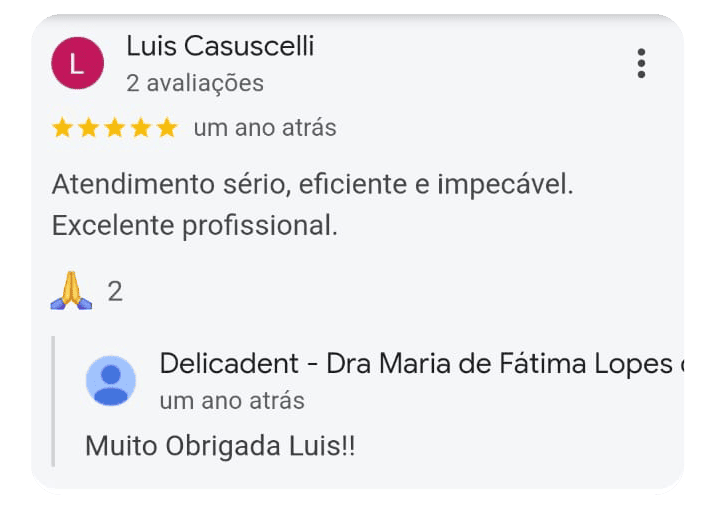Screen dimensions: 717x509
Task: Click the gray vertical reply thread bar
Action: coord(54,402)
